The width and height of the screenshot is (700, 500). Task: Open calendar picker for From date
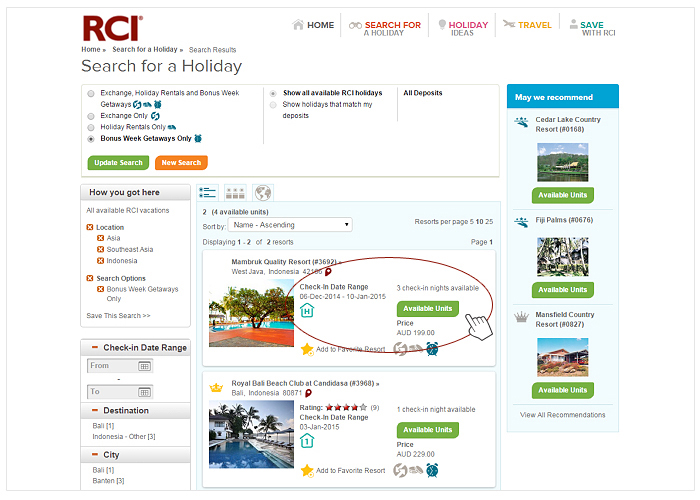144,366
